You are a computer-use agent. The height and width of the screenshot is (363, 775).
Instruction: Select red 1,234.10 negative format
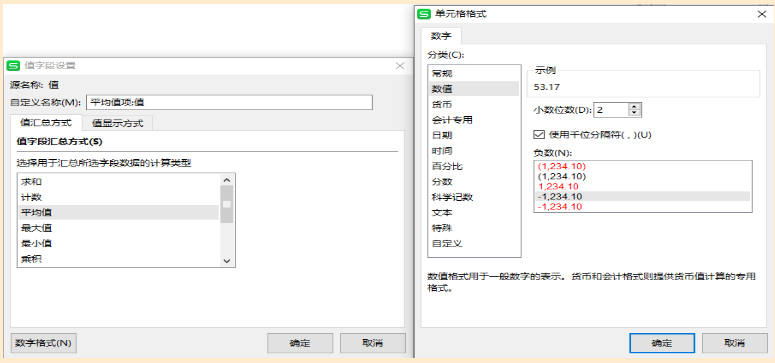click(643, 186)
